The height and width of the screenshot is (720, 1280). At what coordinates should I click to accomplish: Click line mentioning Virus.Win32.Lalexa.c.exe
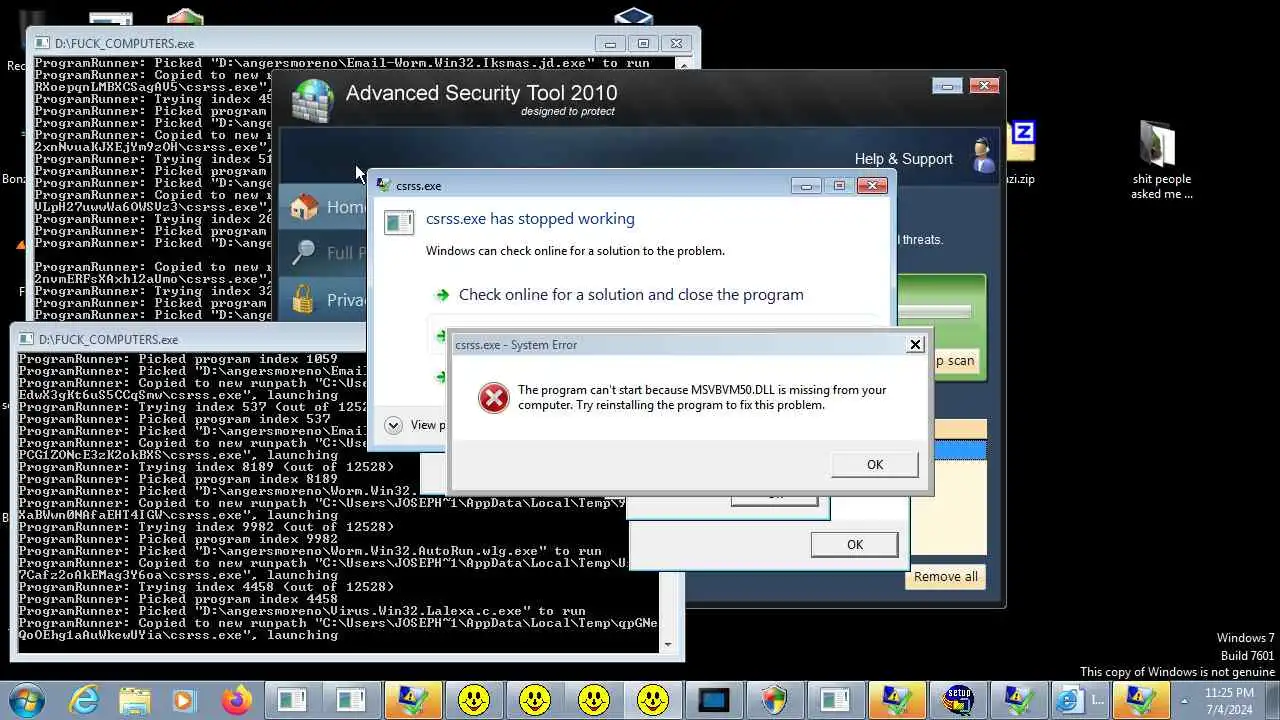[x=302, y=611]
